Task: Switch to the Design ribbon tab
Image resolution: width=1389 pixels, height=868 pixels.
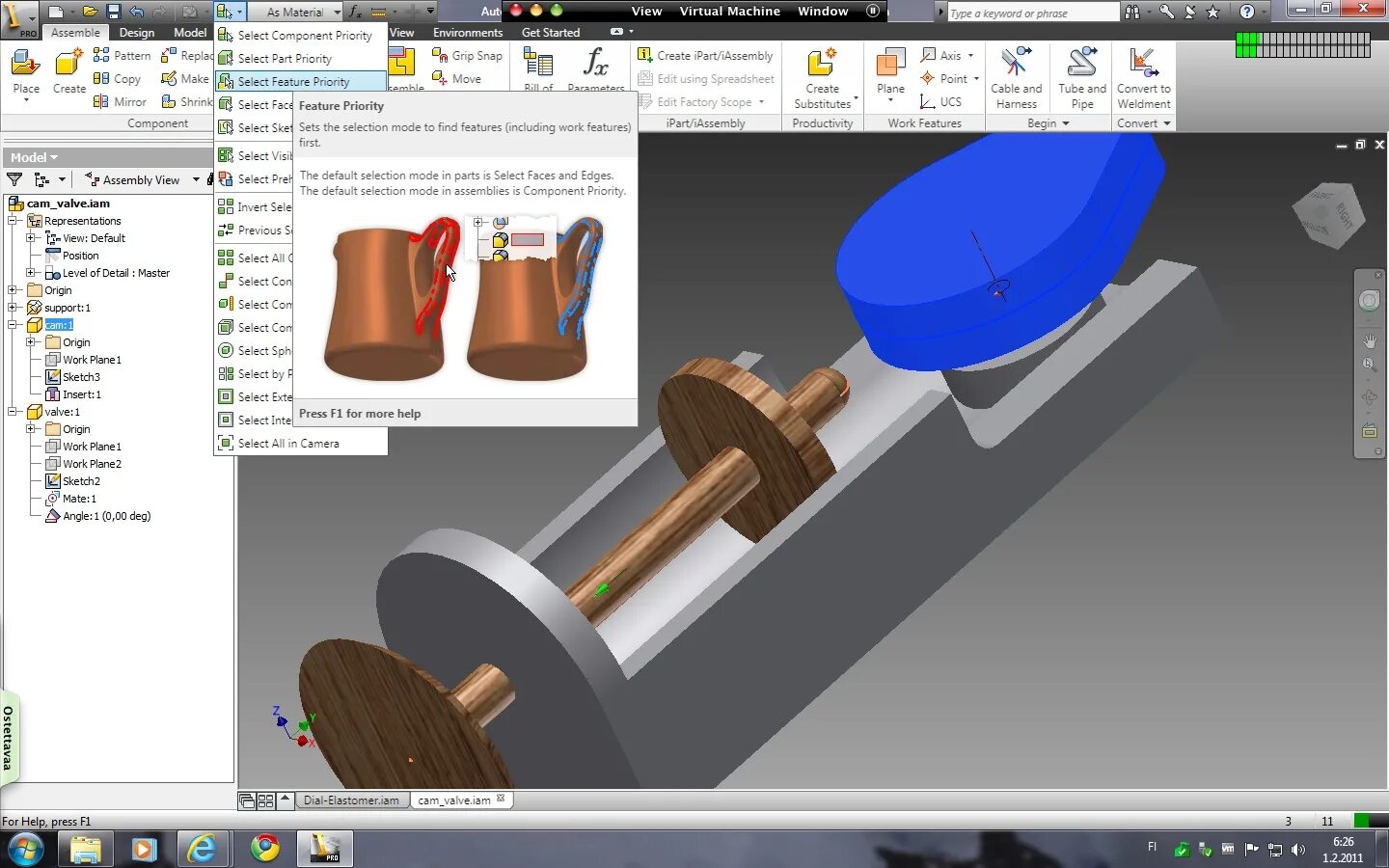Action: pos(137,32)
